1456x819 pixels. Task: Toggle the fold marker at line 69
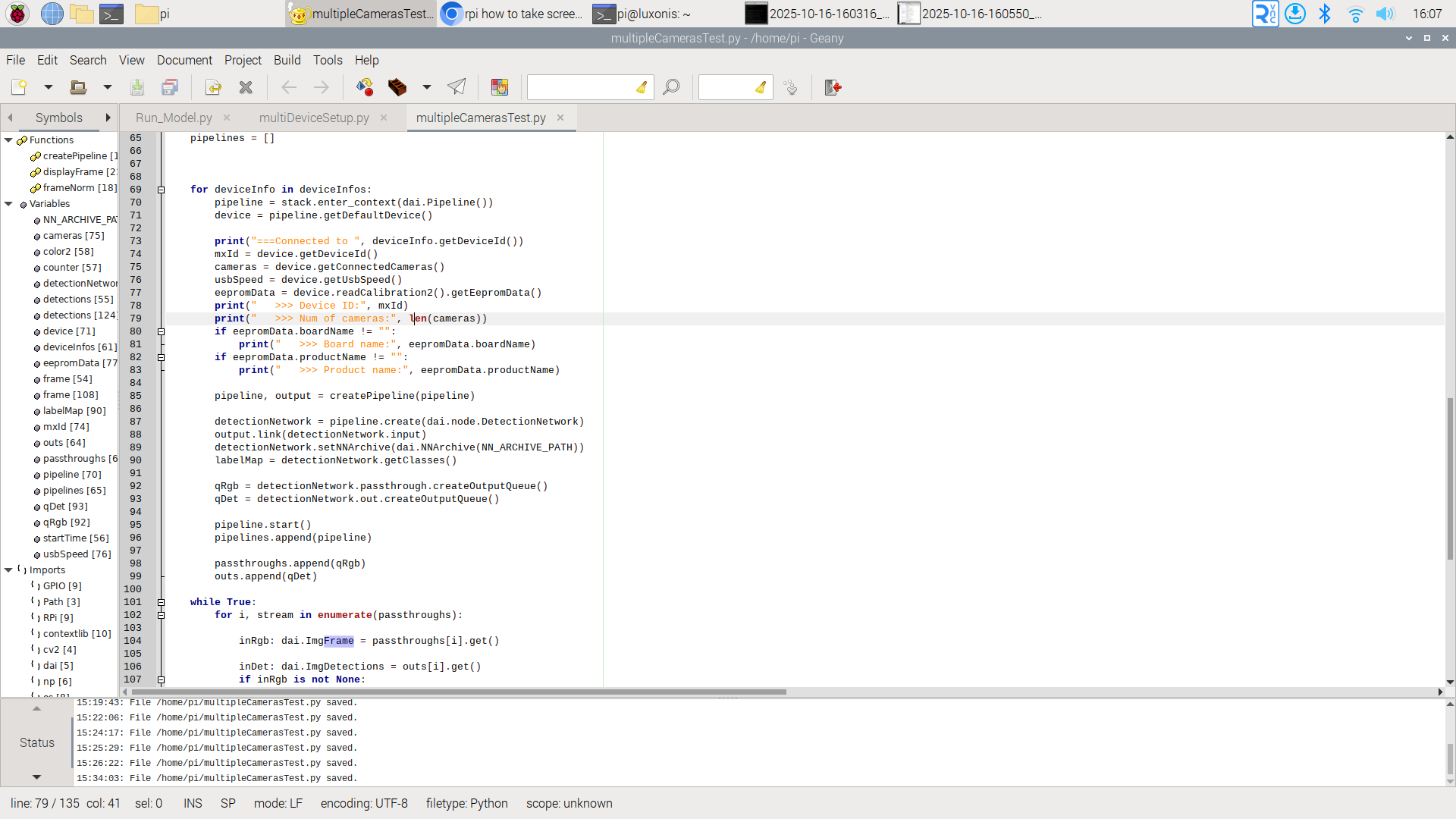161,190
